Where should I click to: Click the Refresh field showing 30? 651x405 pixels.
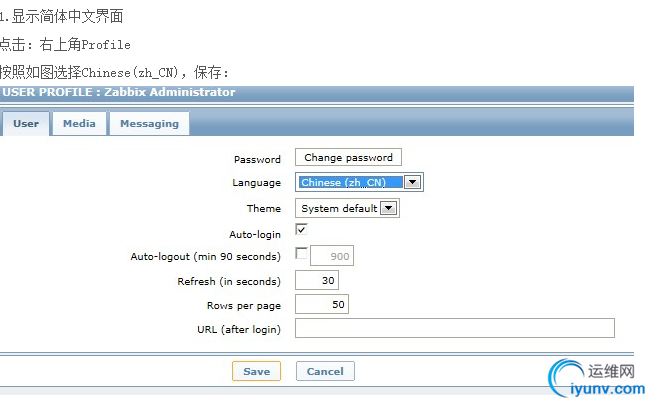317,280
